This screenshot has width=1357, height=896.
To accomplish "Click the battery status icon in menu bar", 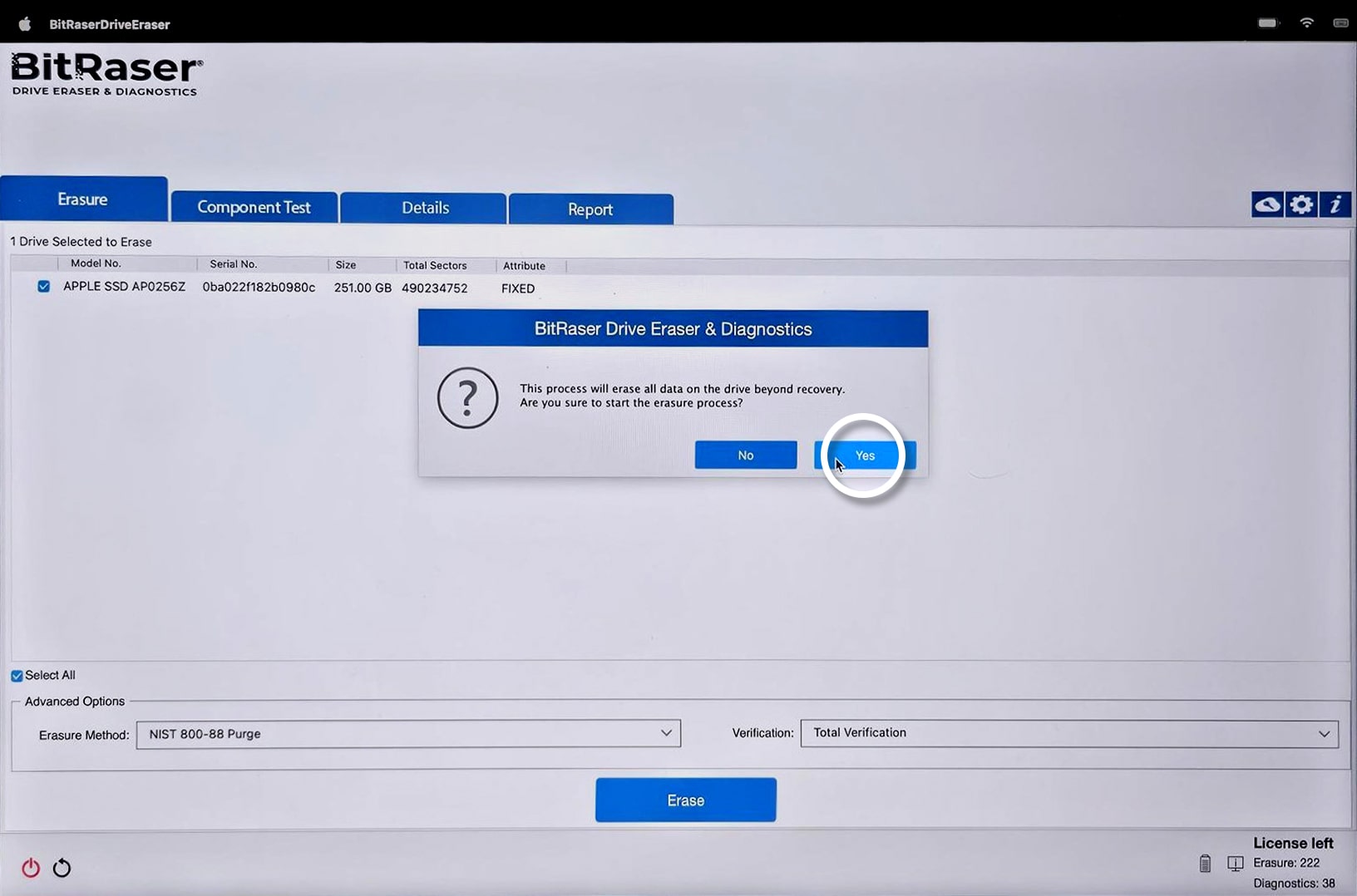I will click(1268, 23).
